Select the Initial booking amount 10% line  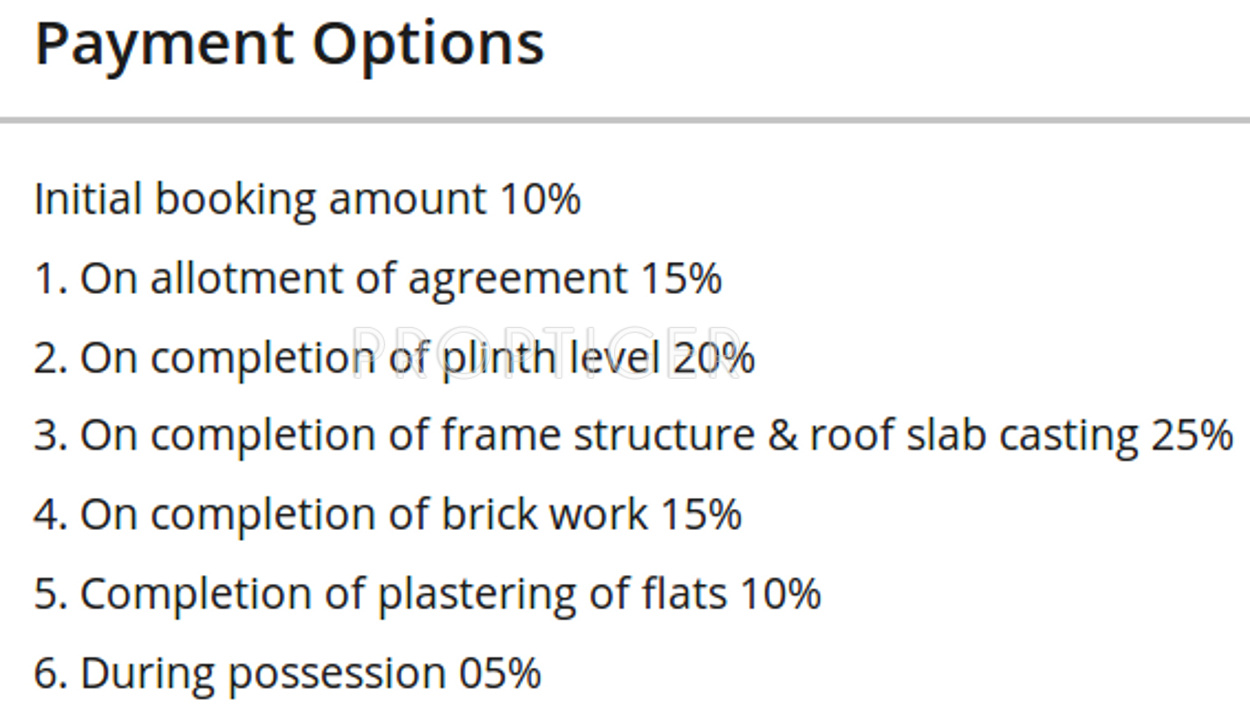pyautogui.click(x=308, y=199)
